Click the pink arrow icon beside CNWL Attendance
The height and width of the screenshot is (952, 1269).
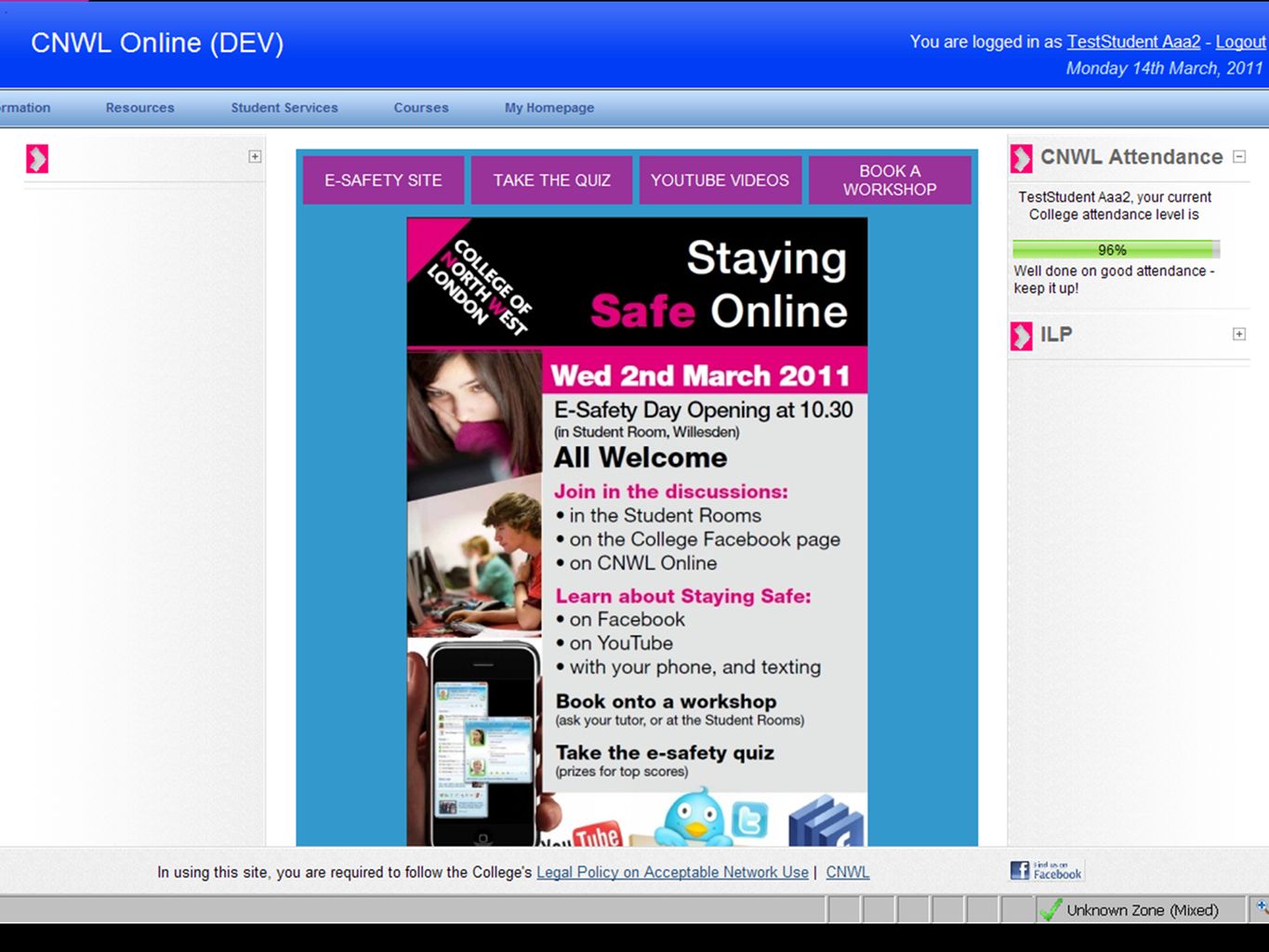(1021, 159)
